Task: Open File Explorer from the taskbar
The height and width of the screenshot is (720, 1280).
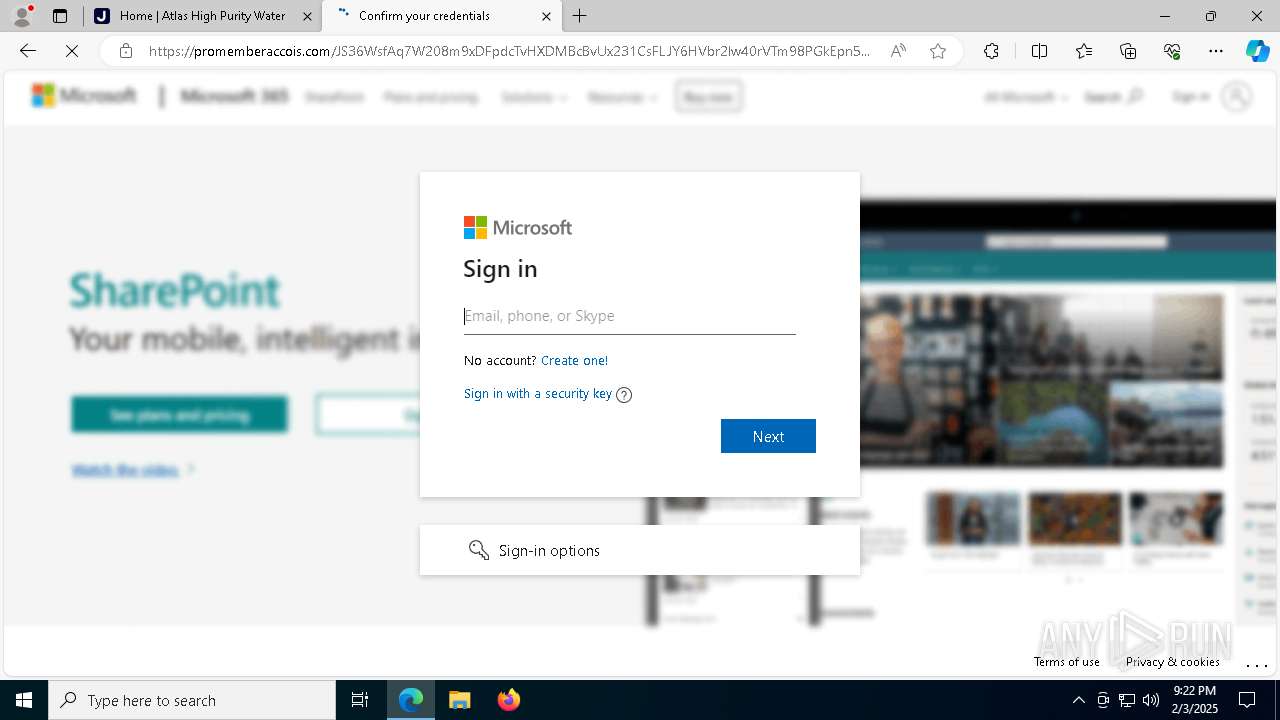Action: point(459,700)
